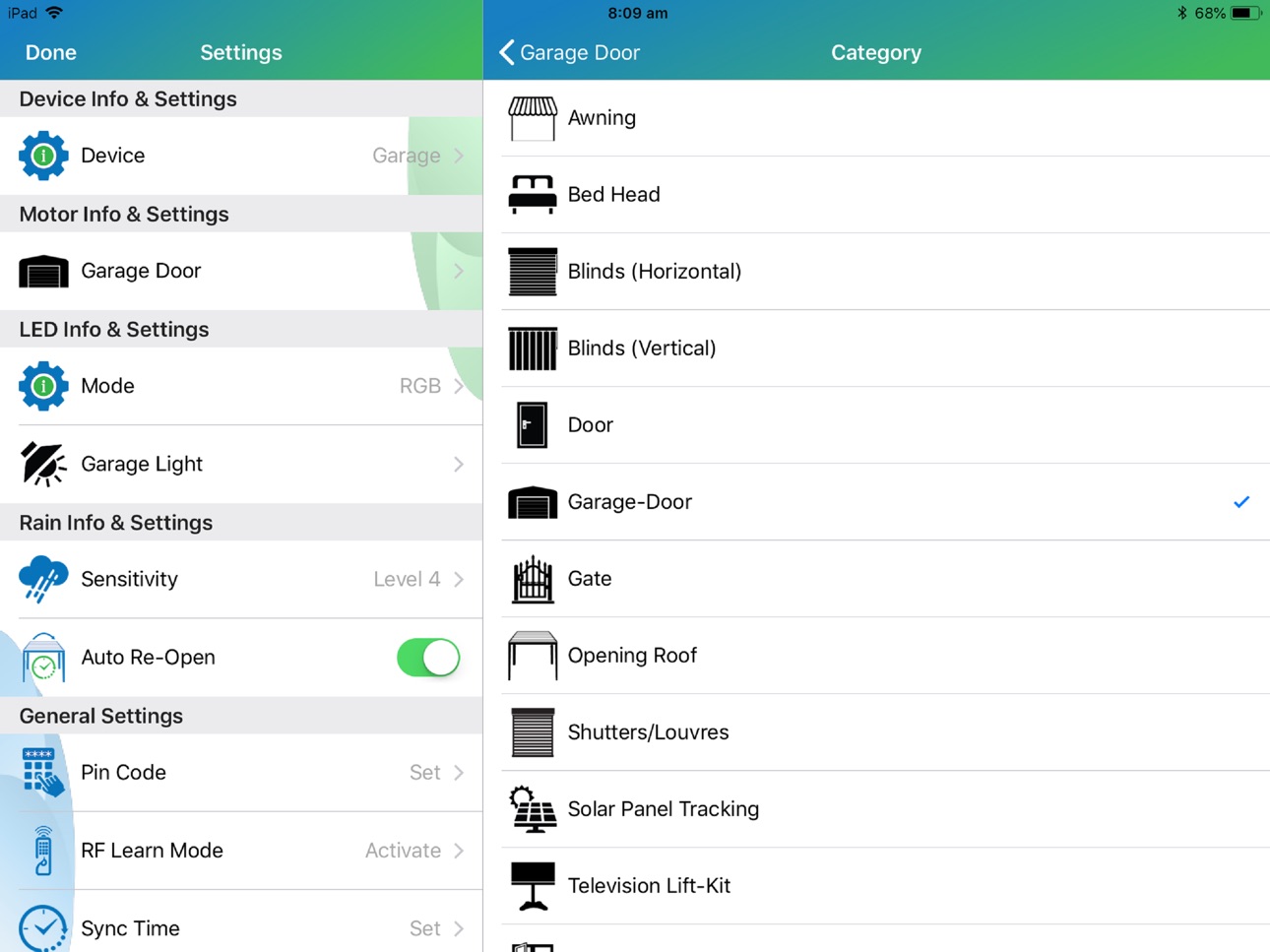Open Pin Code chevron
This screenshot has width=1270, height=952.
pos(459,773)
